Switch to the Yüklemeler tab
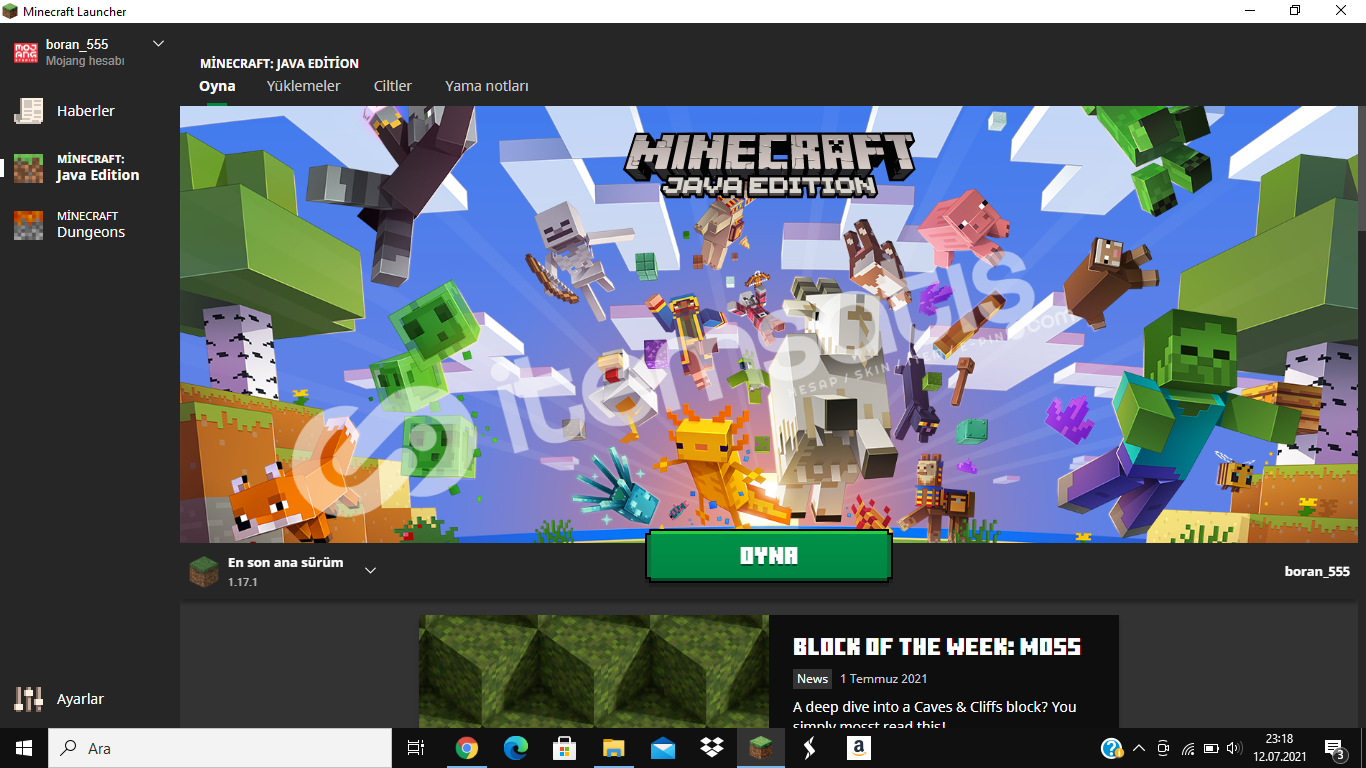1366x768 pixels. (x=303, y=86)
